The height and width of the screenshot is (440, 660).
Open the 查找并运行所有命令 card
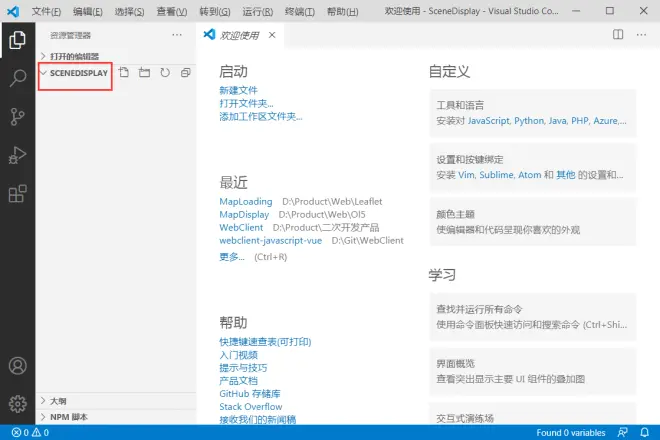point(533,317)
